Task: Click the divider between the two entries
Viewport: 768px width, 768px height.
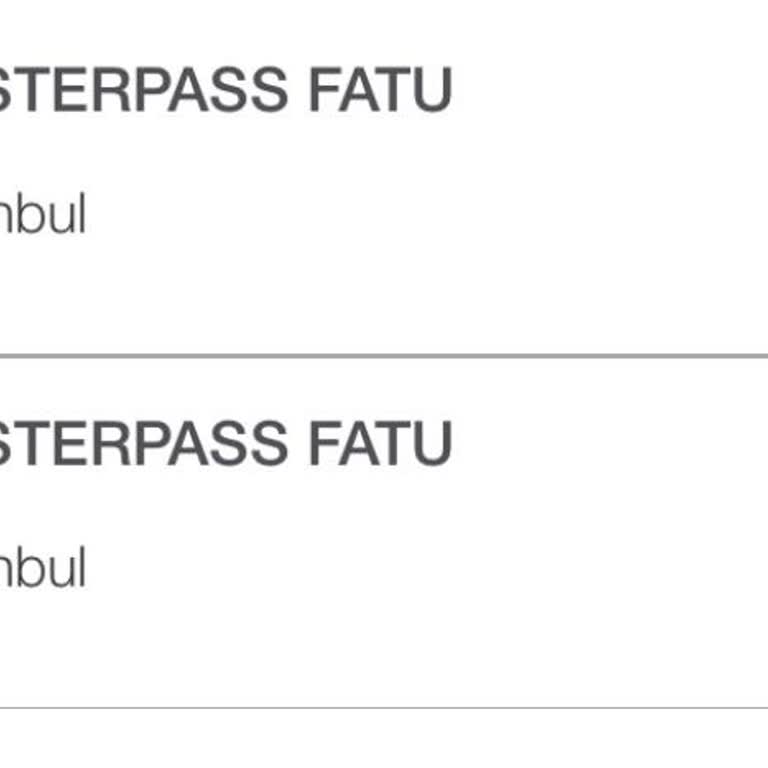Action: [x=384, y=355]
